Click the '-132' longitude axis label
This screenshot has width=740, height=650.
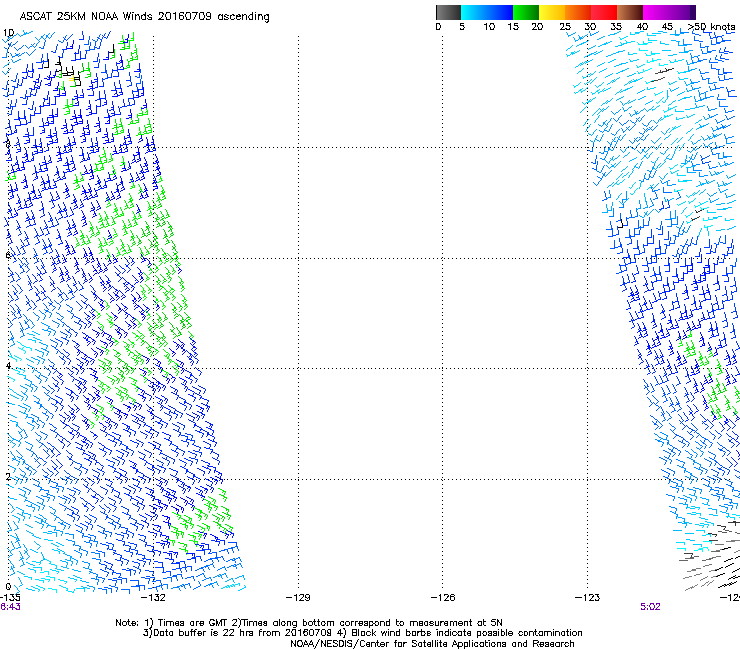click(153, 598)
